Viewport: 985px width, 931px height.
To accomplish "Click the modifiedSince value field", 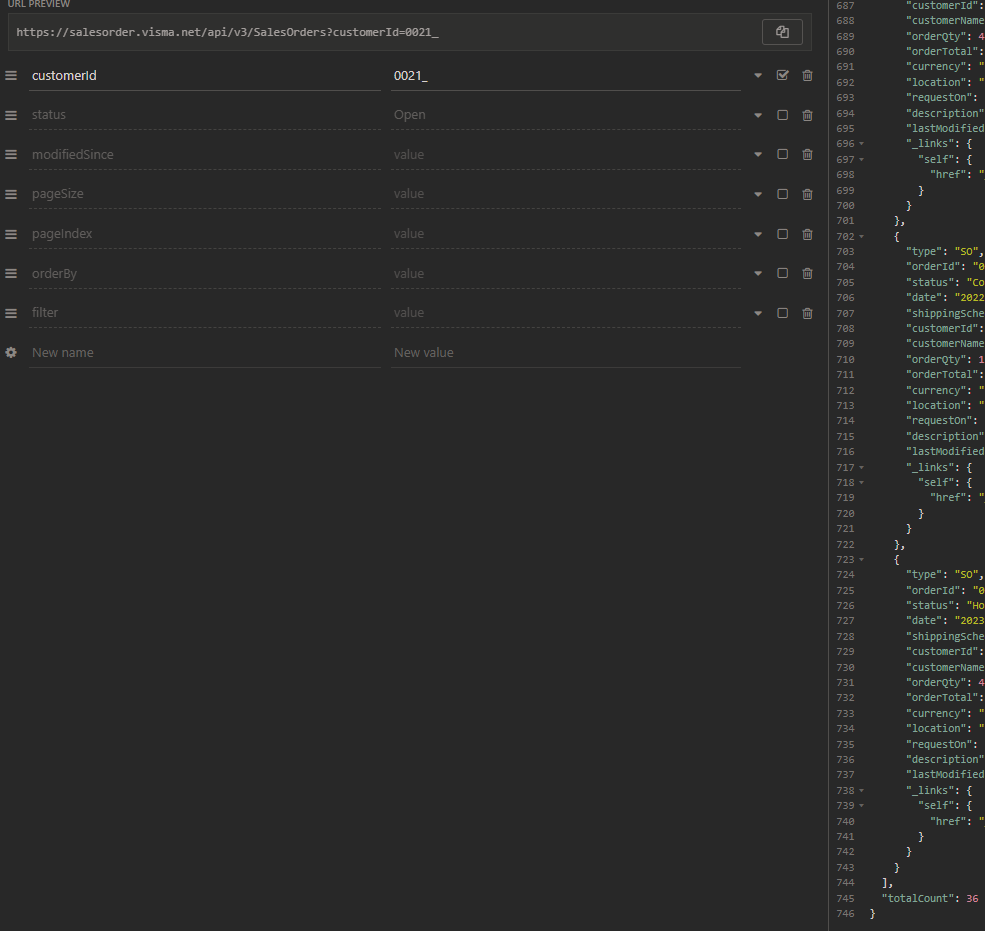I will point(566,155).
